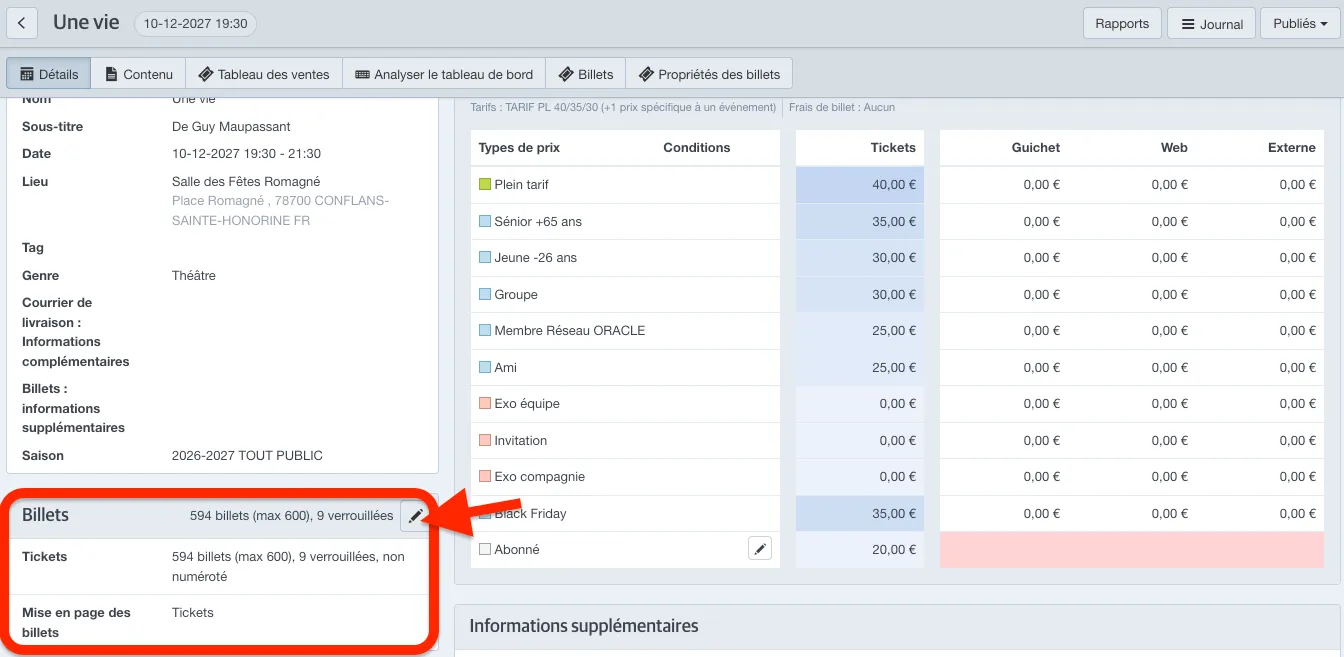Click the Plein tarif green color swatch
1344x657 pixels.
point(485,184)
